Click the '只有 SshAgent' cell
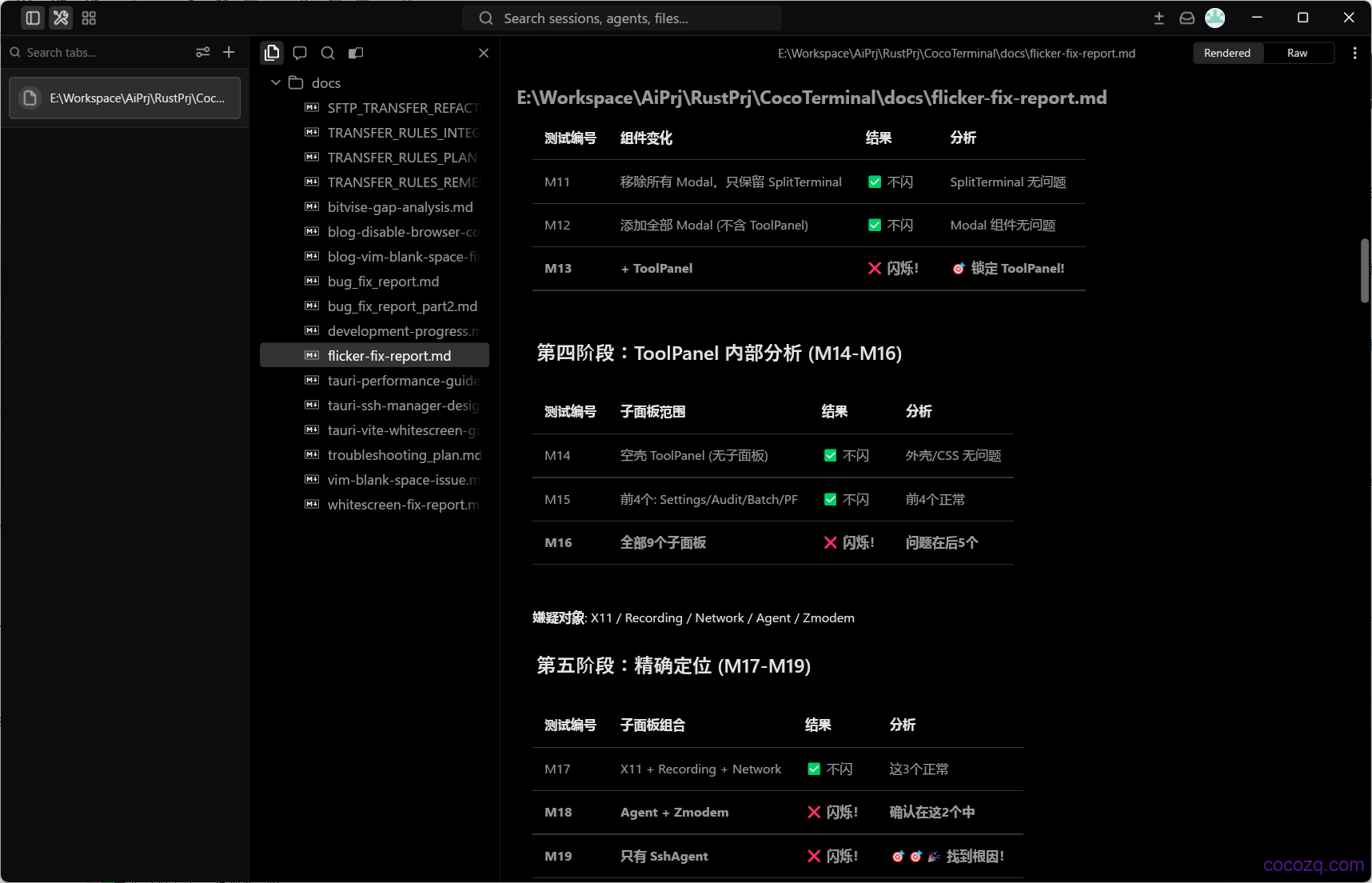 (x=664, y=856)
